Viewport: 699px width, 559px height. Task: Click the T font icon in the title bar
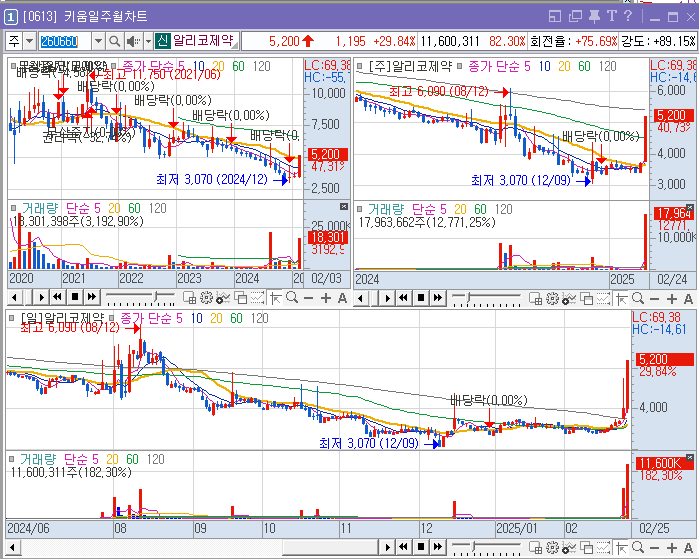(x=612, y=16)
